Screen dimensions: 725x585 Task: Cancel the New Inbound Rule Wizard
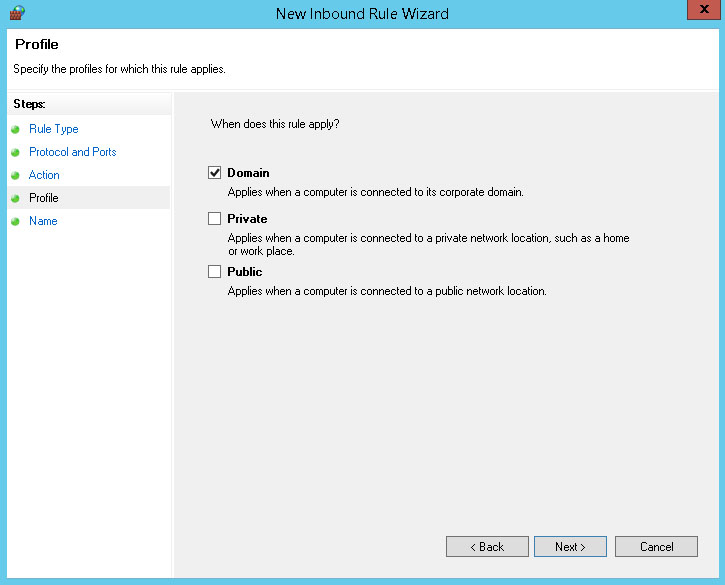click(656, 547)
